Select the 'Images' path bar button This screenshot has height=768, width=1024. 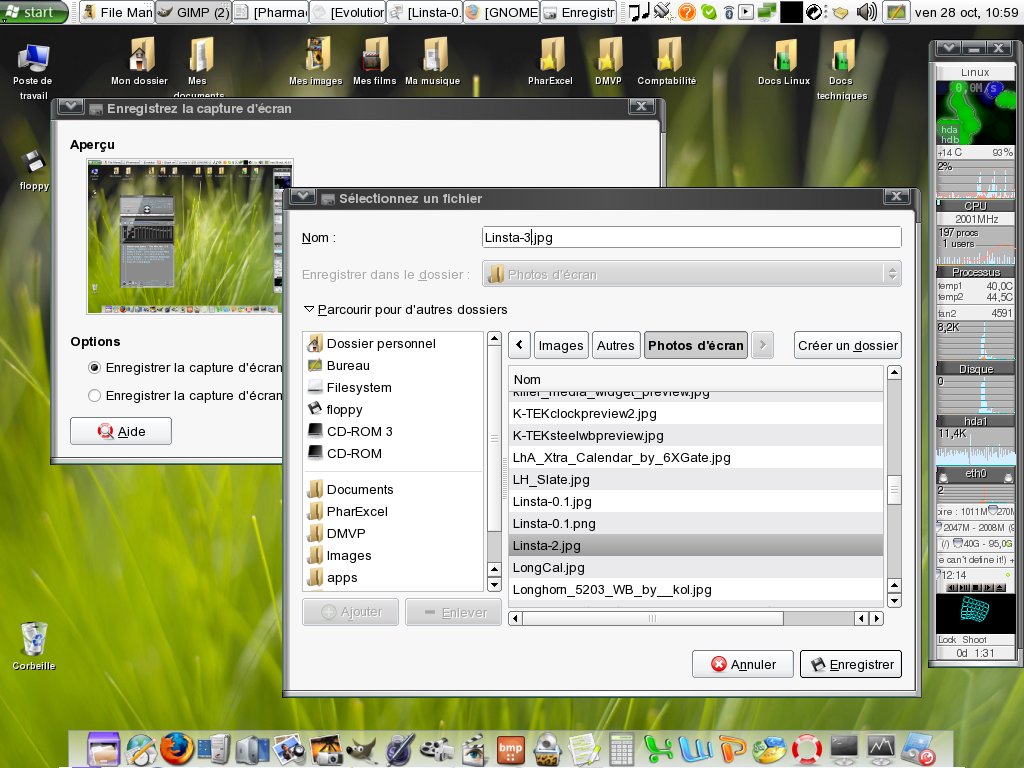561,345
